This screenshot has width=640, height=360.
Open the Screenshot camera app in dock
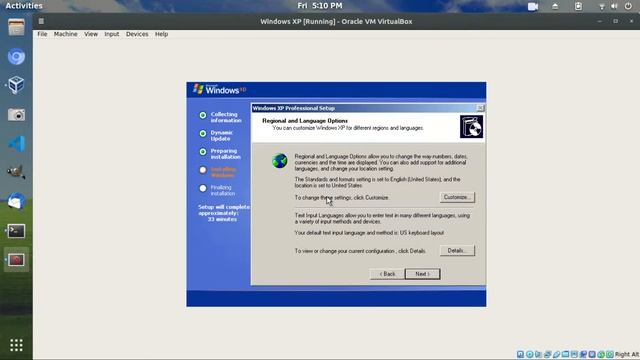[x=16, y=115]
